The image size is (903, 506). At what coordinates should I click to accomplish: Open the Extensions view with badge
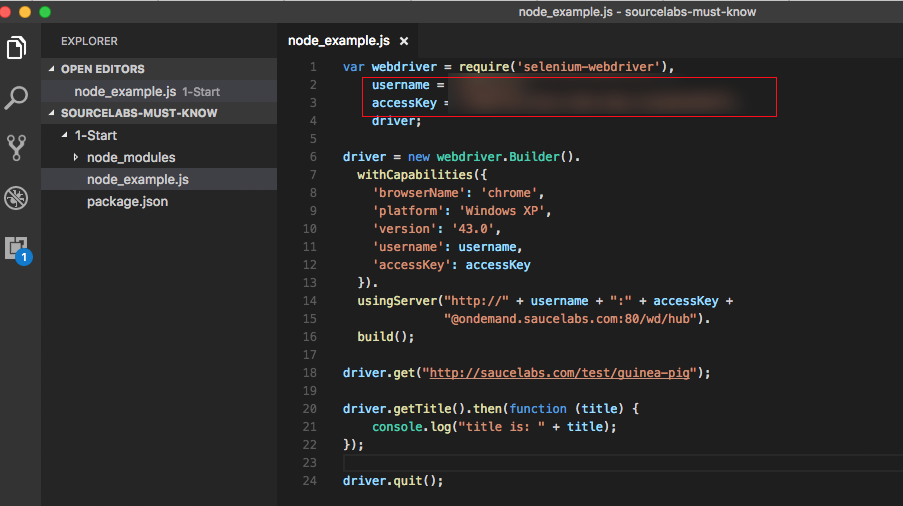pos(18,250)
